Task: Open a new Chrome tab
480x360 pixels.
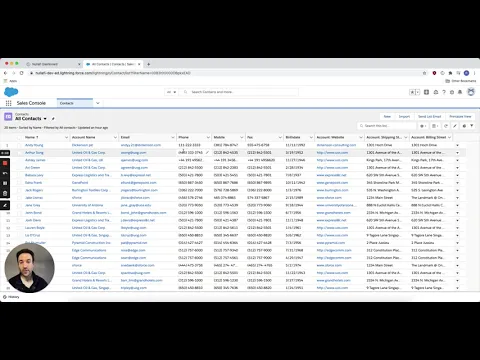Action: [x=149, y=64]
